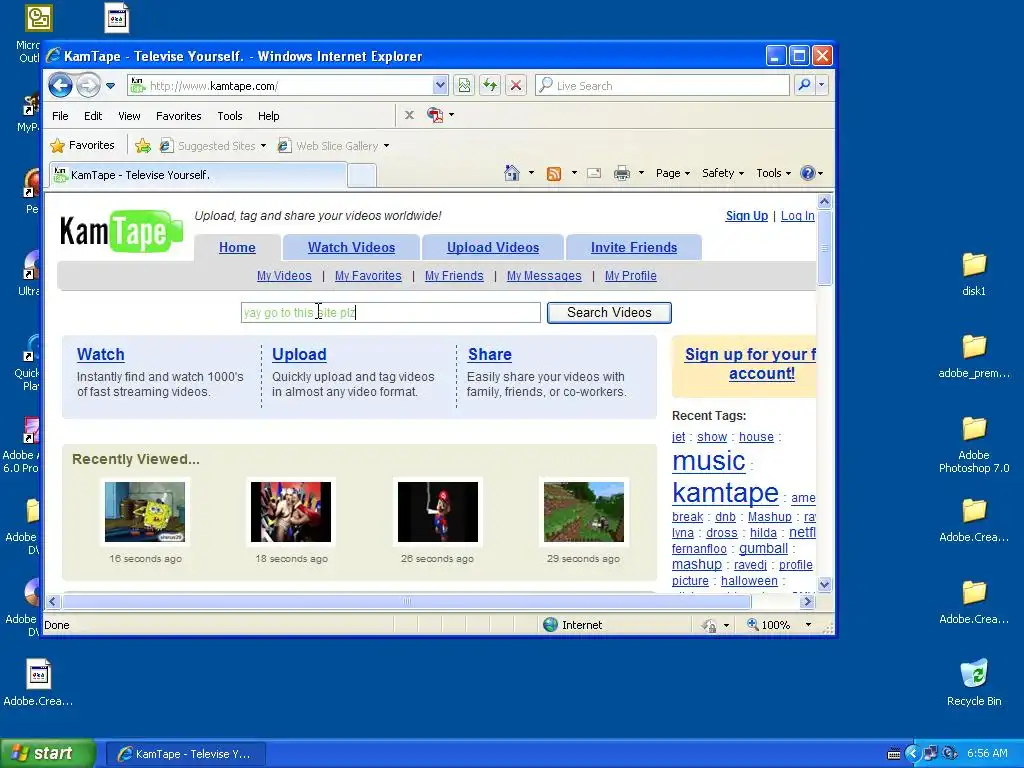The image size is (1024, 768).
Task: Click the IE Forward arrow button
Action: coord(88,85)
